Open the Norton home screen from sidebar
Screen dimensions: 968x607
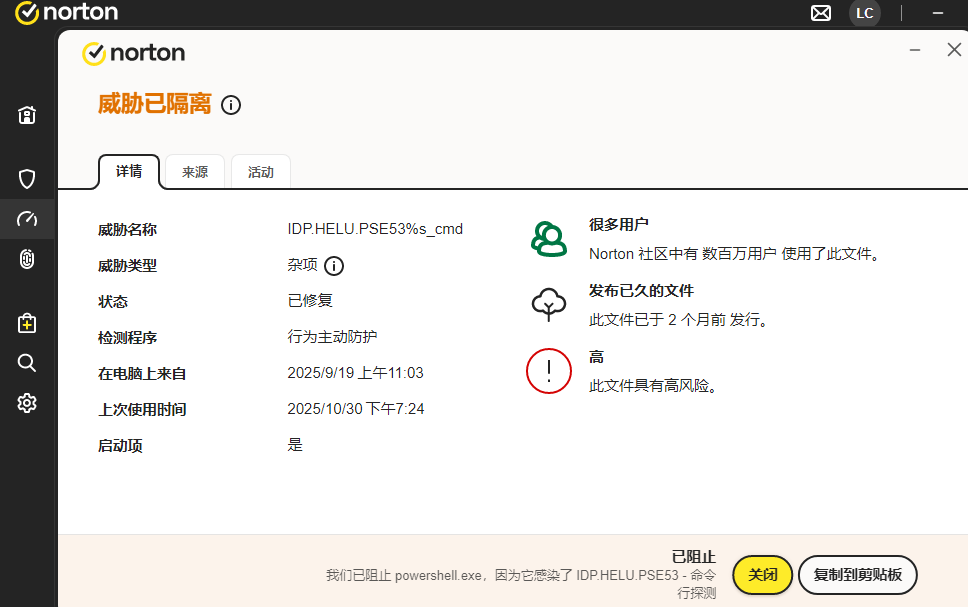coord(26,115)
